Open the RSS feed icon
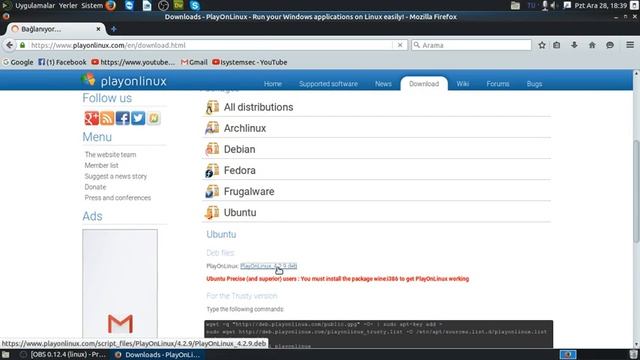This screenshot has height=360, width=640. pyautogui.click(x=107, y=118)
